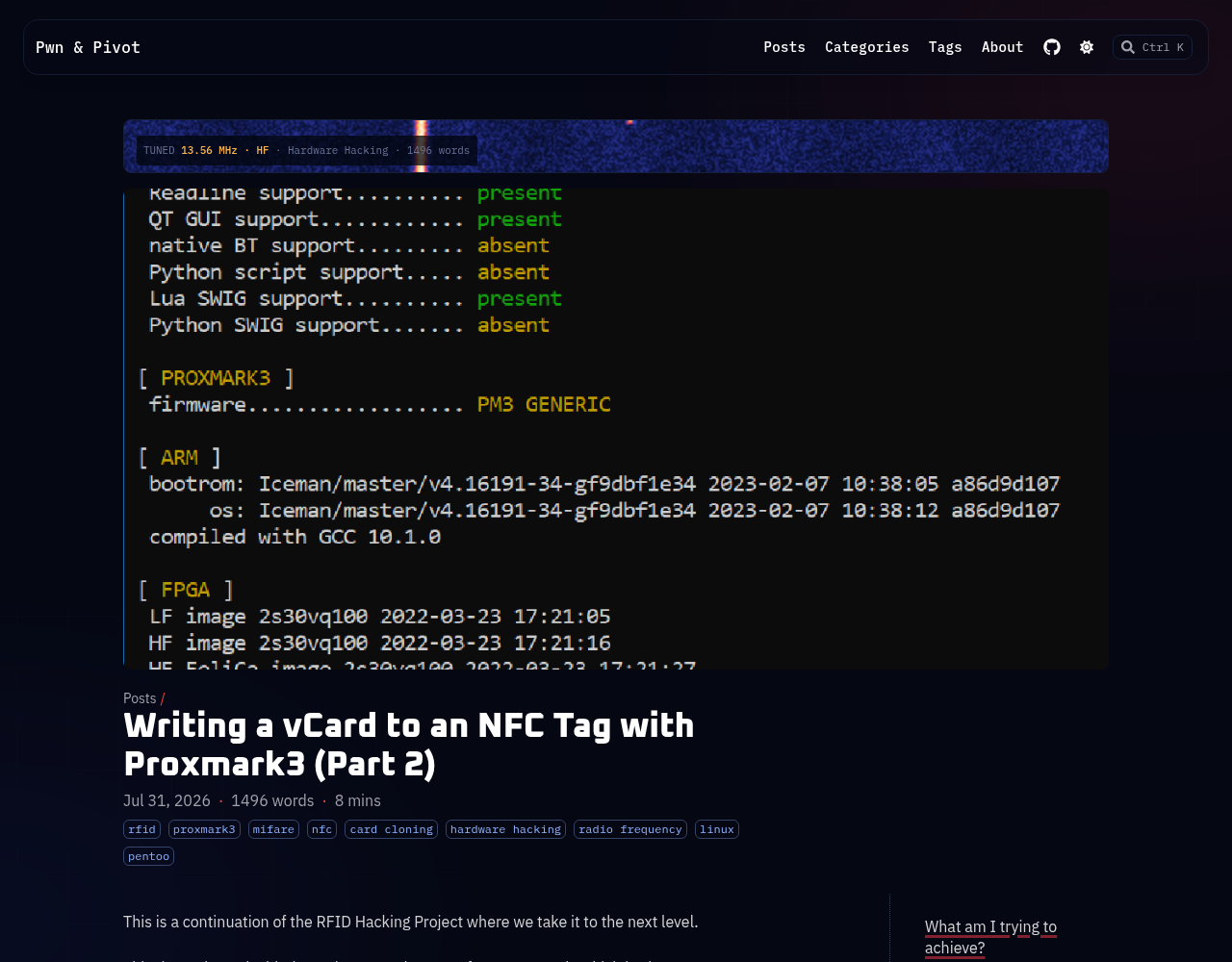1232x962 pixels.
Task: Click 'Hardware Hacking' in the banner strip
Action: click(x=338, y=150)
